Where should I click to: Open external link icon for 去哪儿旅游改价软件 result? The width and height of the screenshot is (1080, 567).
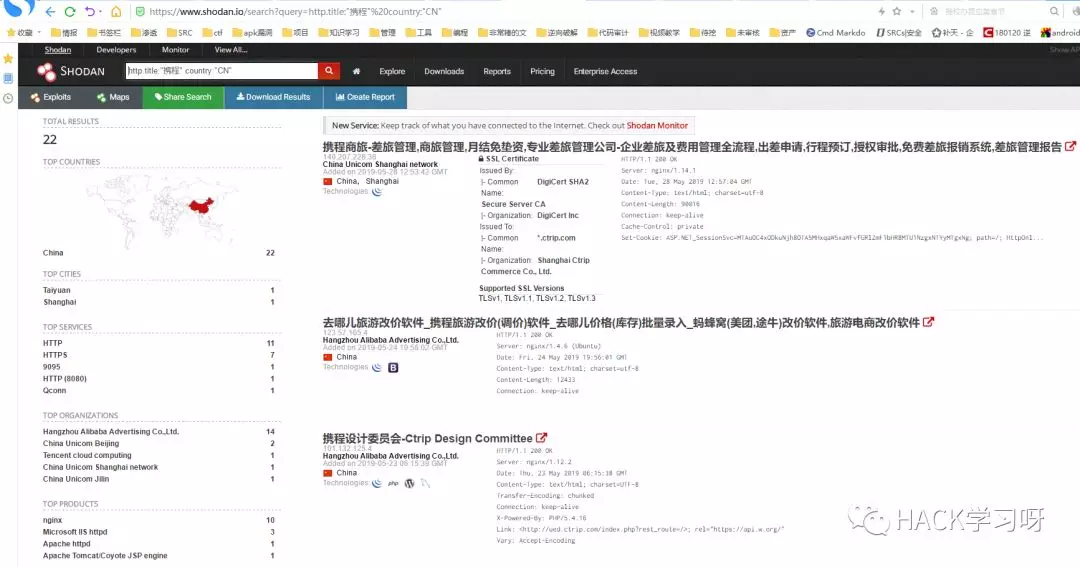coord(928,322)
